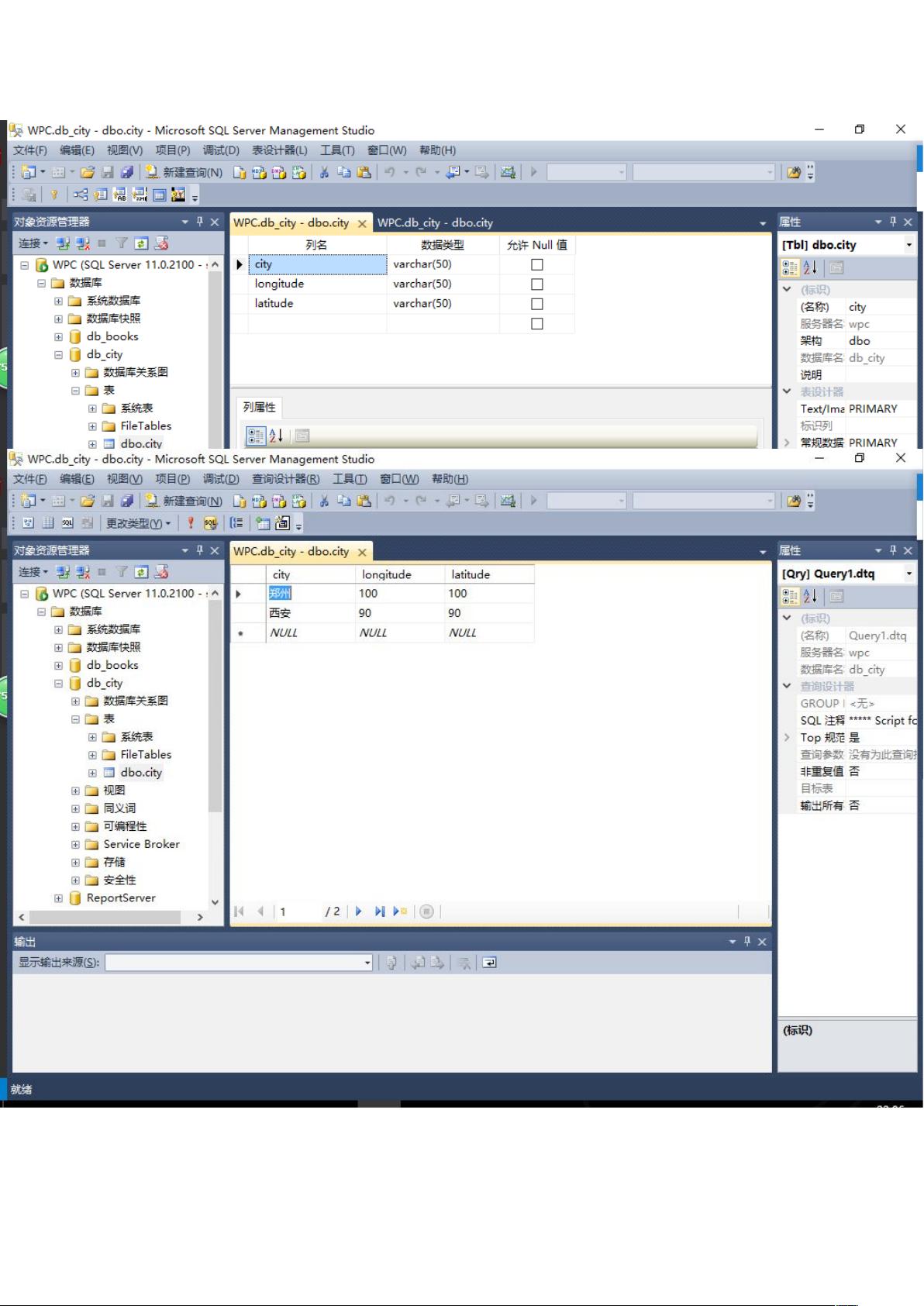Toggle Allow Null checkbox in the empty new row
Screen dimensions: 924x1306
536,324
